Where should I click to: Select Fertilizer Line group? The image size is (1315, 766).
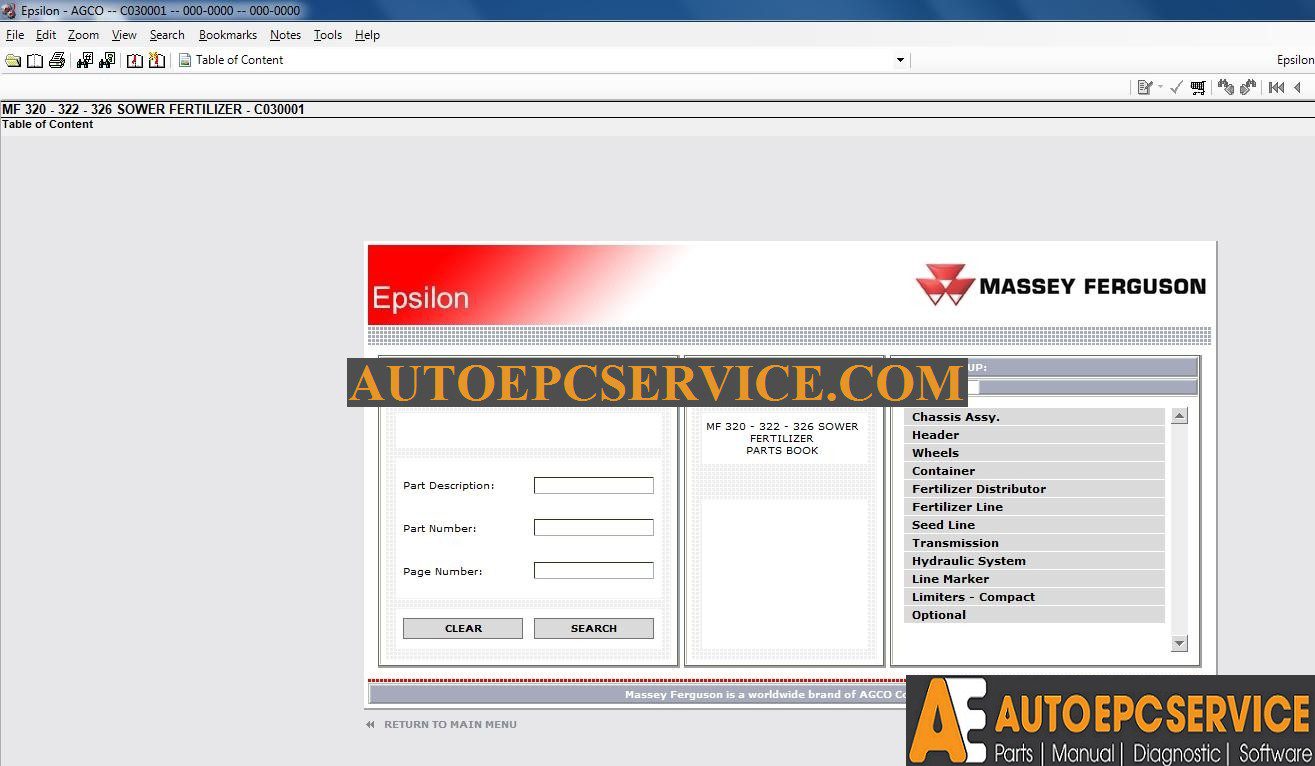(1034, 507)
